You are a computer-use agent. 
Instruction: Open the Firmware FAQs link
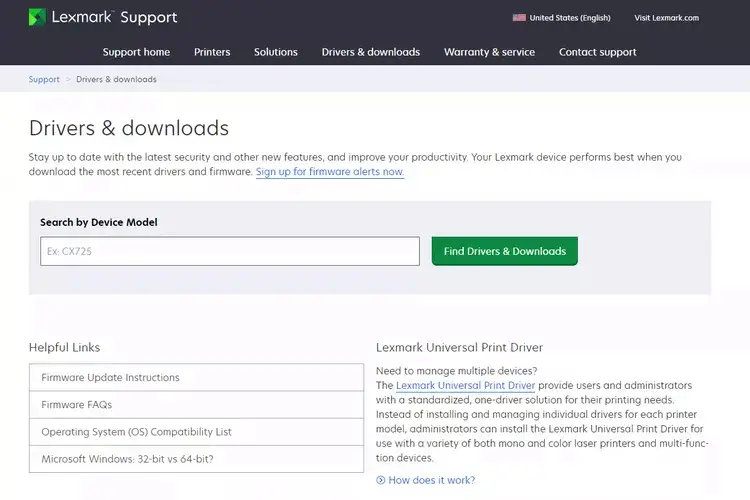pos(196,405)
